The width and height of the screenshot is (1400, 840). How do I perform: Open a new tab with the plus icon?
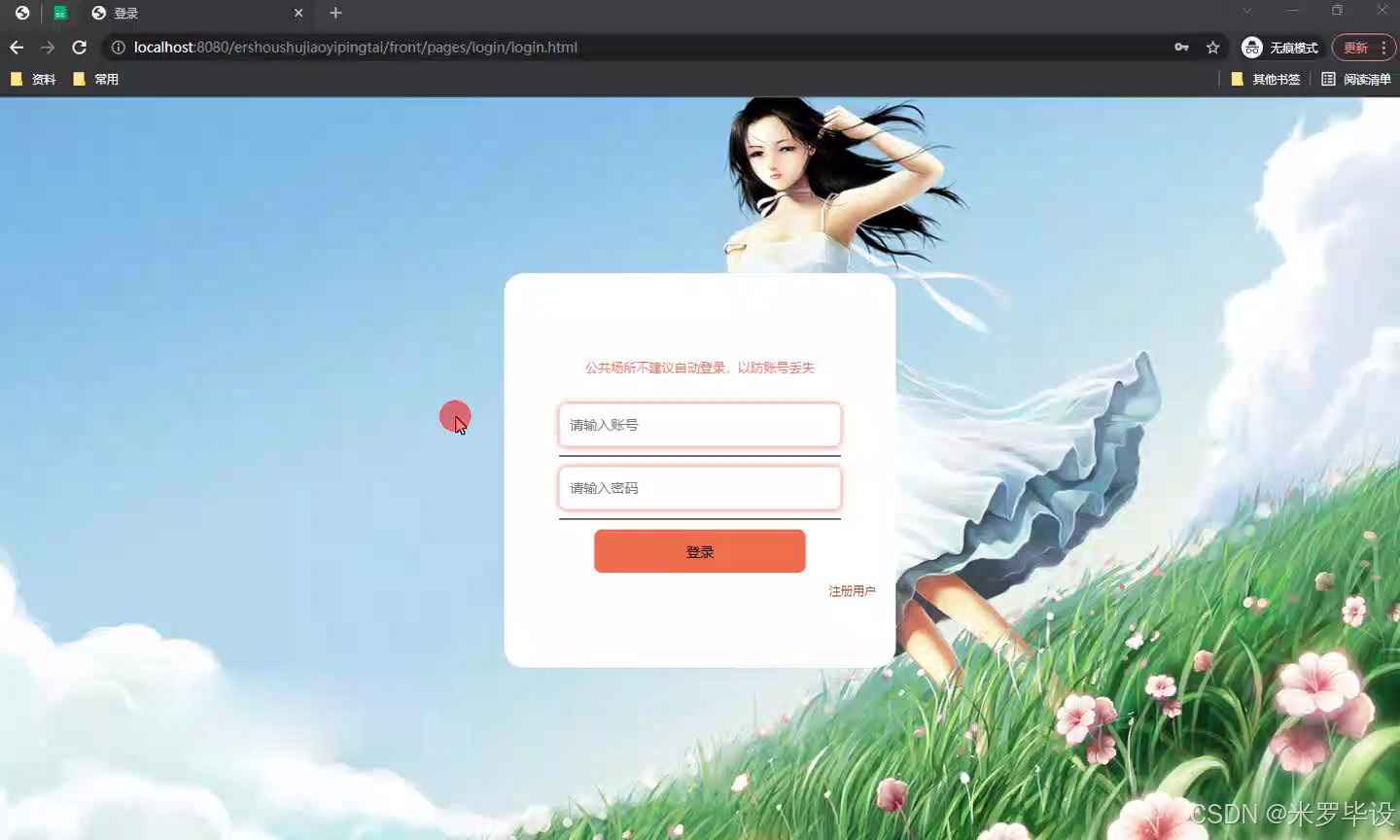click(x=335, y=13)
